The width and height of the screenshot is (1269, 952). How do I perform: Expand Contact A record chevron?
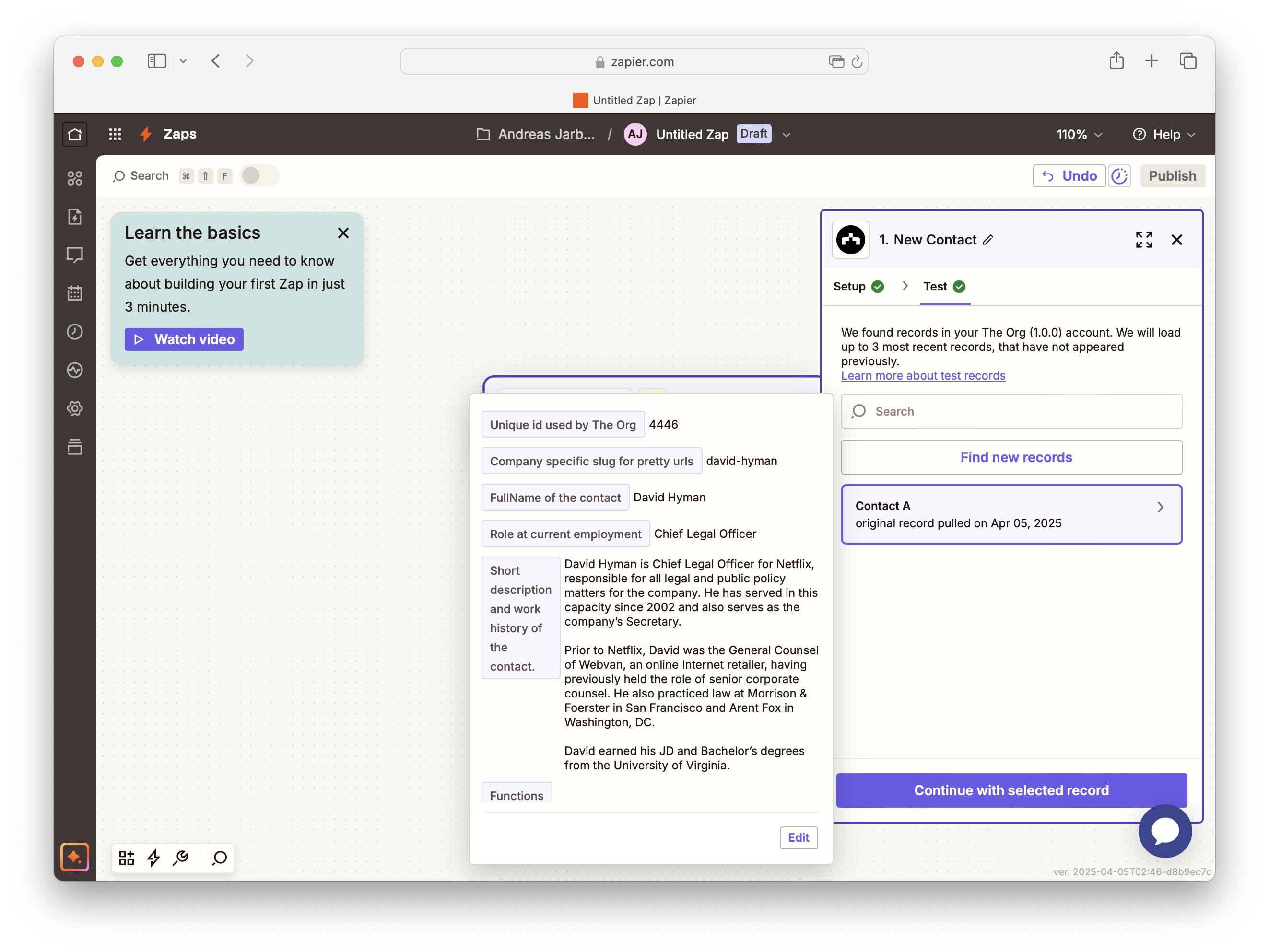pyautogui.click(x=1160, y=508)
